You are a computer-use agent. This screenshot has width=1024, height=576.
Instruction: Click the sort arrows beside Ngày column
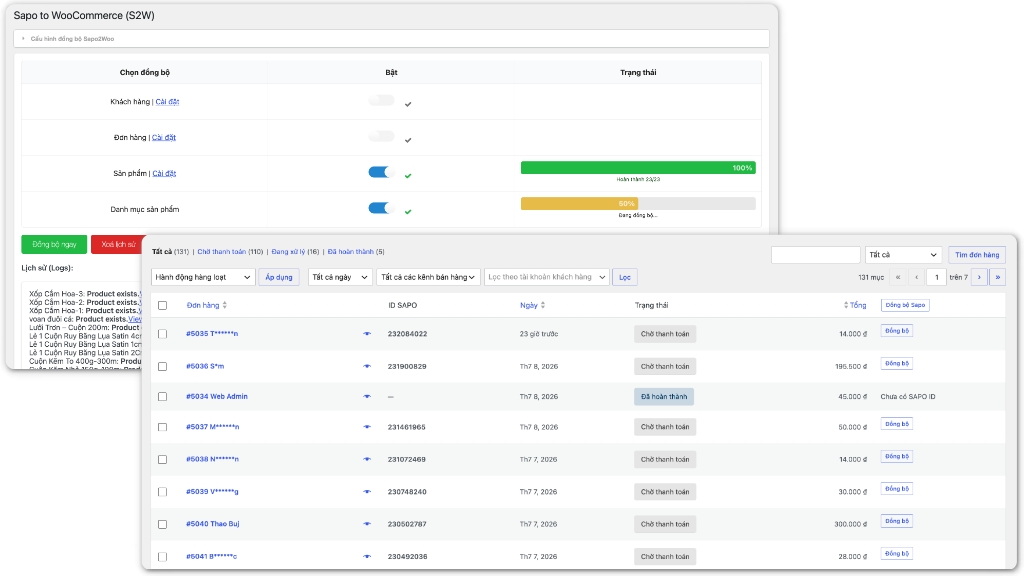tap(543, 305)
